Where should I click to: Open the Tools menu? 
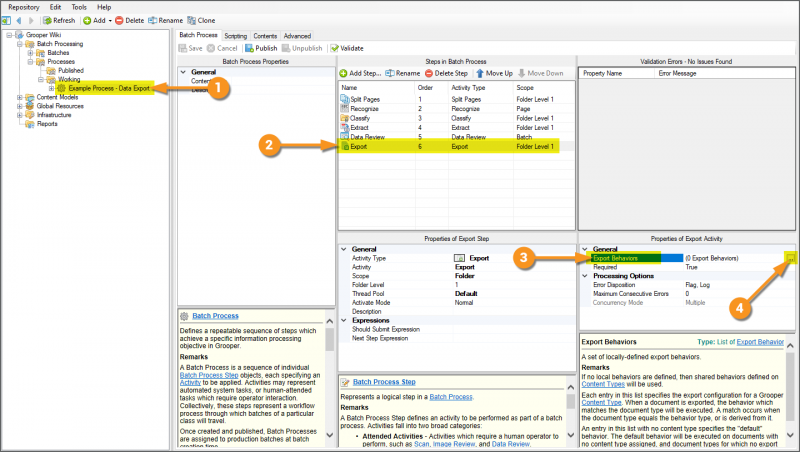(x=79, y=7)
